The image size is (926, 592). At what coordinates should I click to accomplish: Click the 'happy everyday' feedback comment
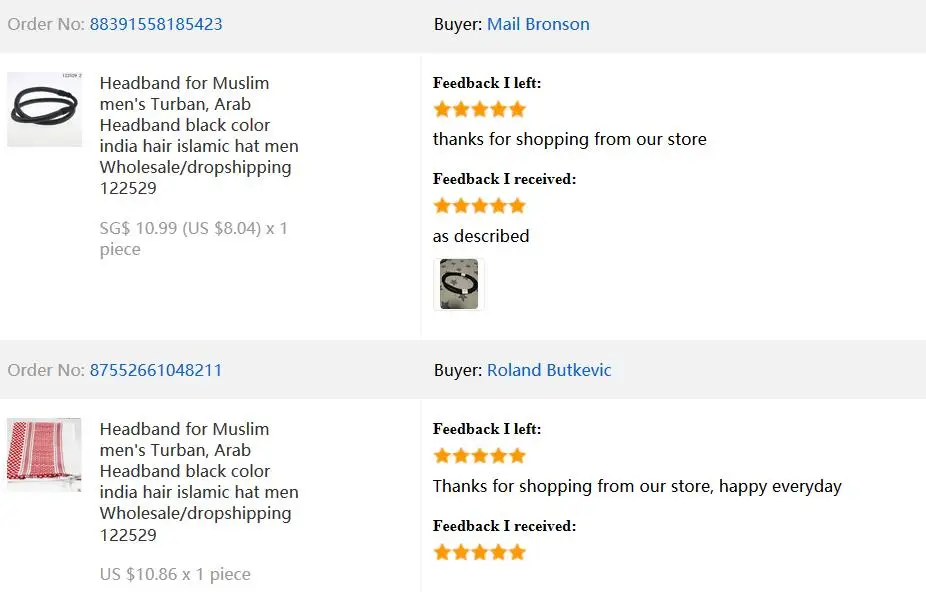point(637,486)
